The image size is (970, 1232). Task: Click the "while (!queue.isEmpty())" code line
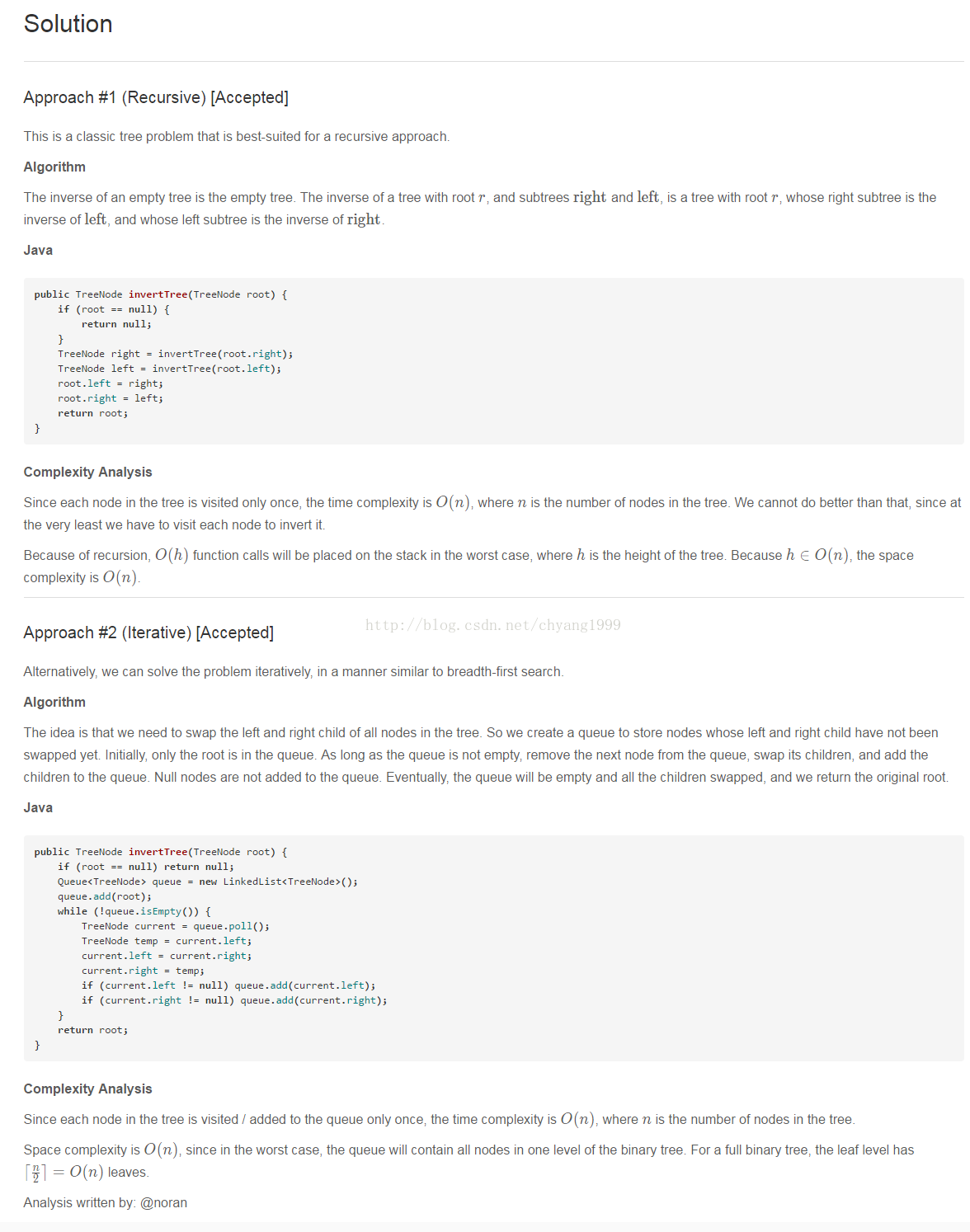pos(134,911)
